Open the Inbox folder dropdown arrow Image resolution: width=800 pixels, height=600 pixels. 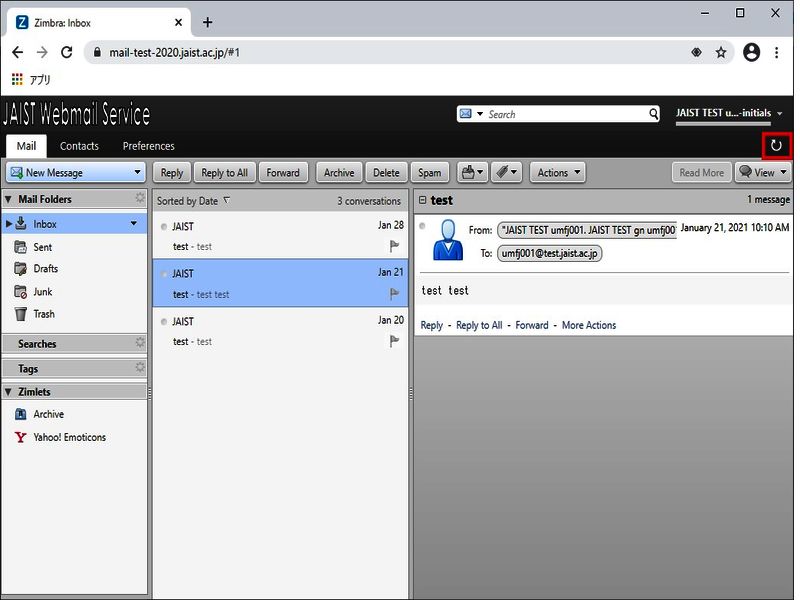coord(134,223)
